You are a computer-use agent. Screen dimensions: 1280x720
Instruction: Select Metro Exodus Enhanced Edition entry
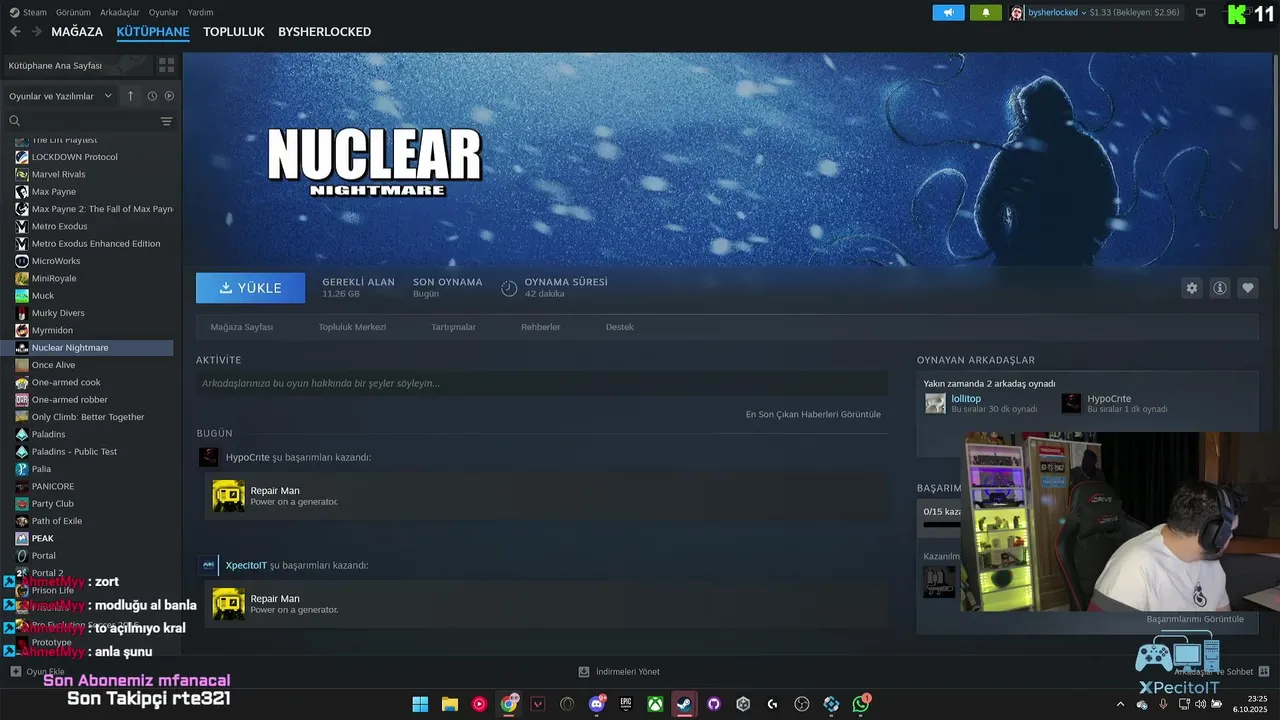click(x=96, y=243)
